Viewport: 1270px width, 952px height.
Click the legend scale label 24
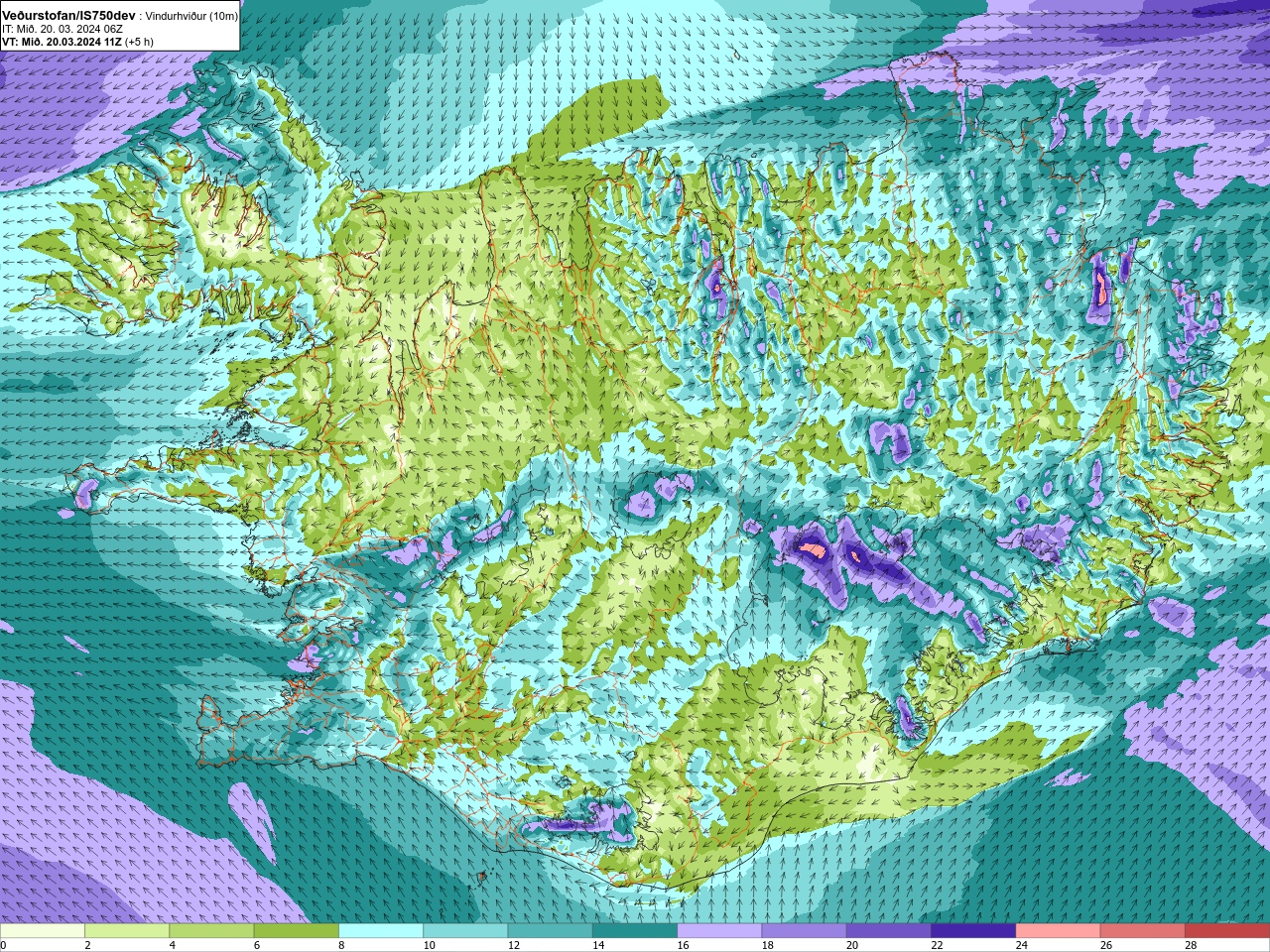pyautogui.click(x=1021, y=945)
